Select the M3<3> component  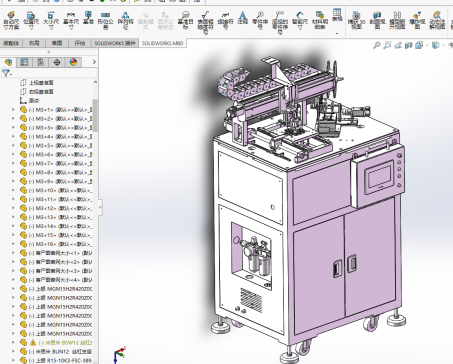pos(56,127)
